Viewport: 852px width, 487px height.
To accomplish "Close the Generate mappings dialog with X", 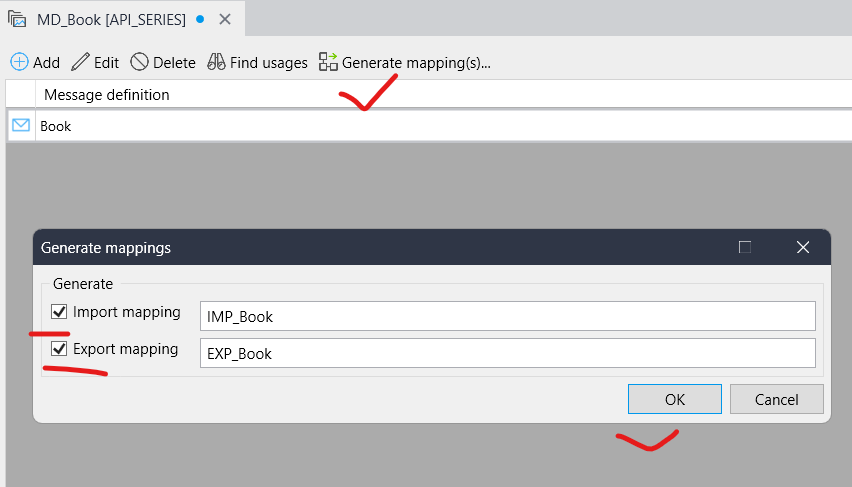I will coord(802,247).
